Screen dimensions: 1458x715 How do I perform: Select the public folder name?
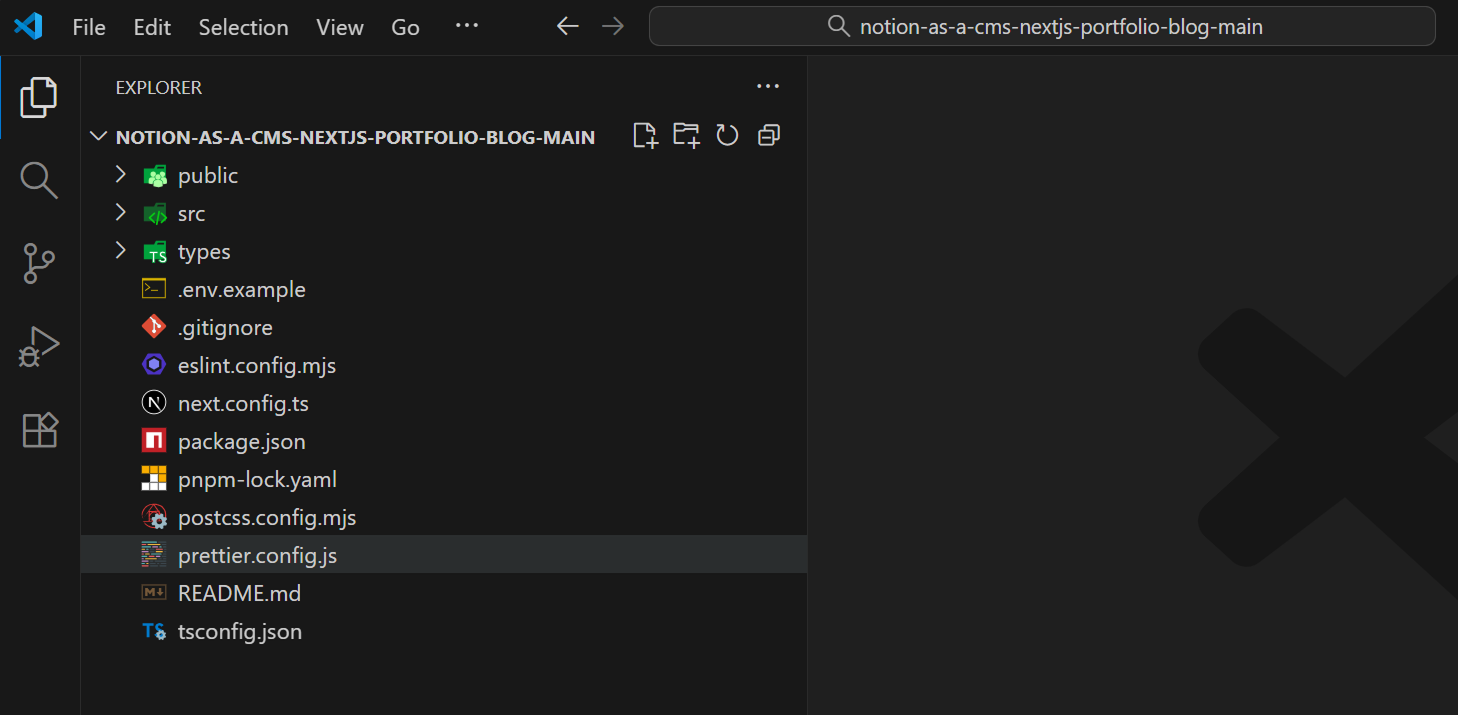click(208, 176)
